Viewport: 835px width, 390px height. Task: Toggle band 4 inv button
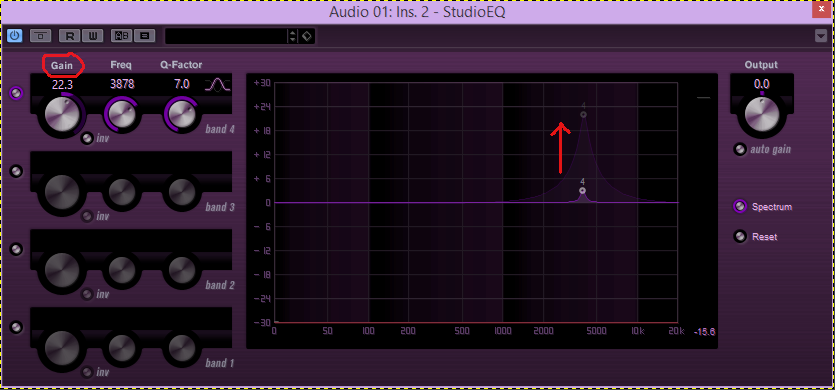(x=87, y=139)
